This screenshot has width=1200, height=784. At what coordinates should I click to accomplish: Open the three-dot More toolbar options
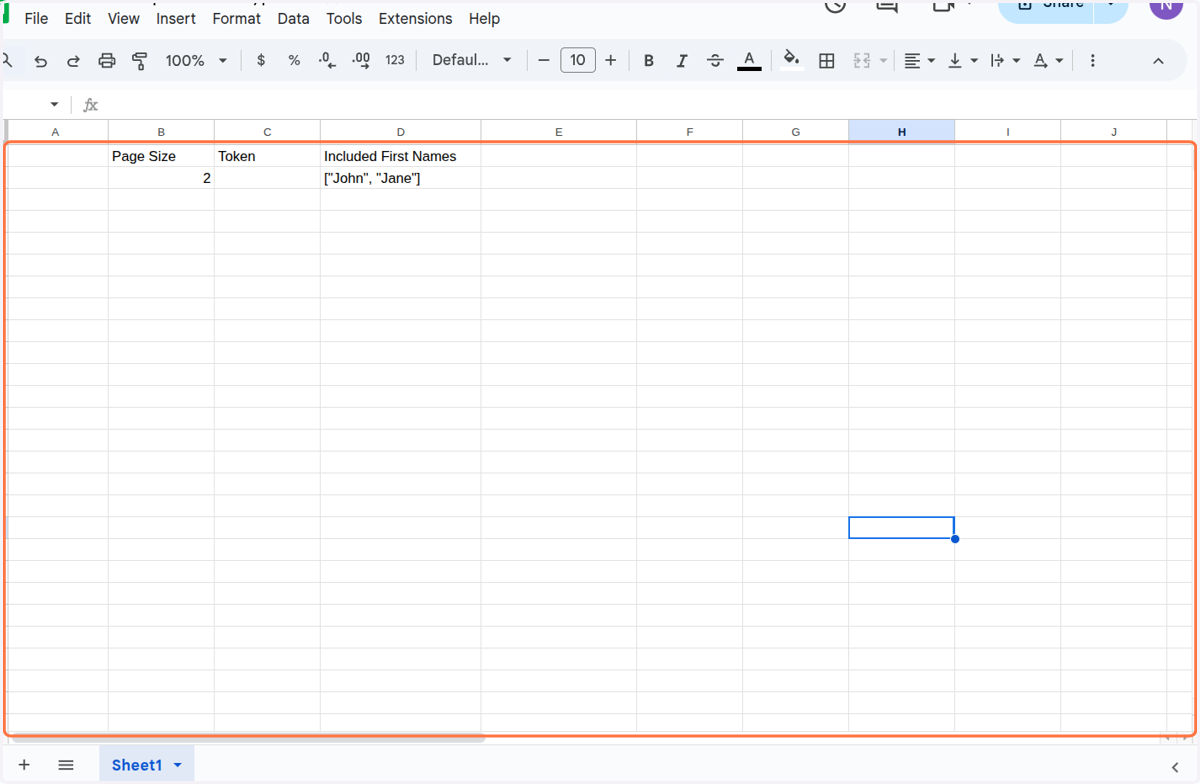coord(1092,61)
